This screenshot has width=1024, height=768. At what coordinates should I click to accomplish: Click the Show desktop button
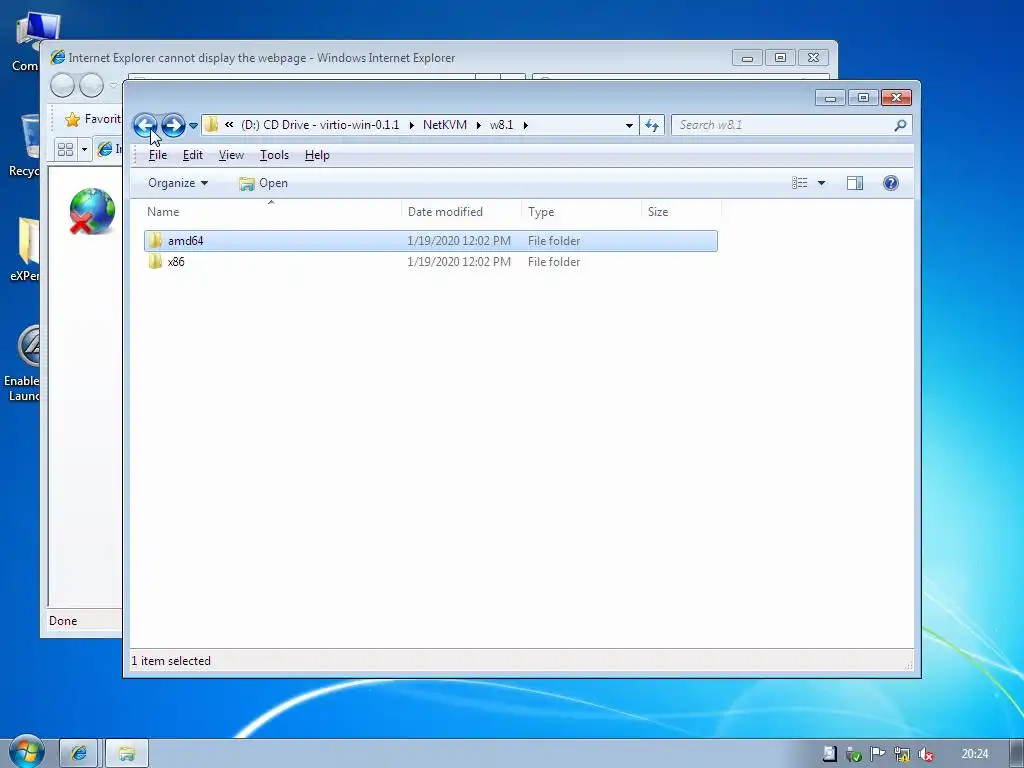tap(1017, 754)
